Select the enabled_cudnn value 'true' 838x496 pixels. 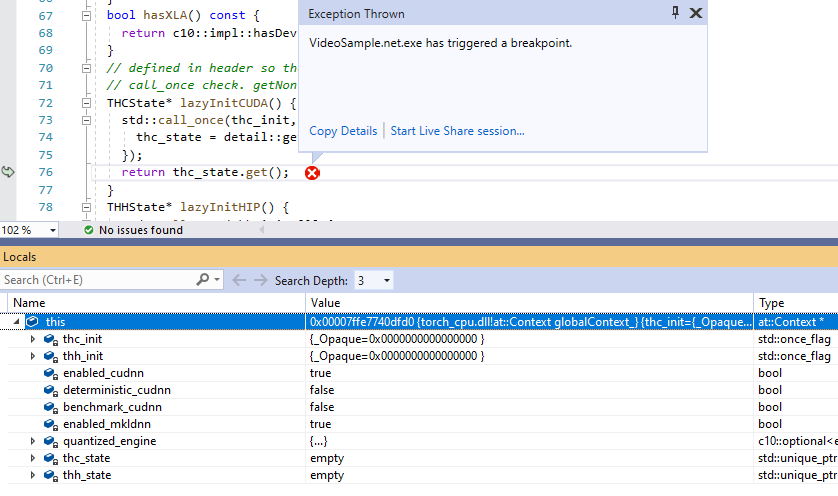[x=320, y=373]
